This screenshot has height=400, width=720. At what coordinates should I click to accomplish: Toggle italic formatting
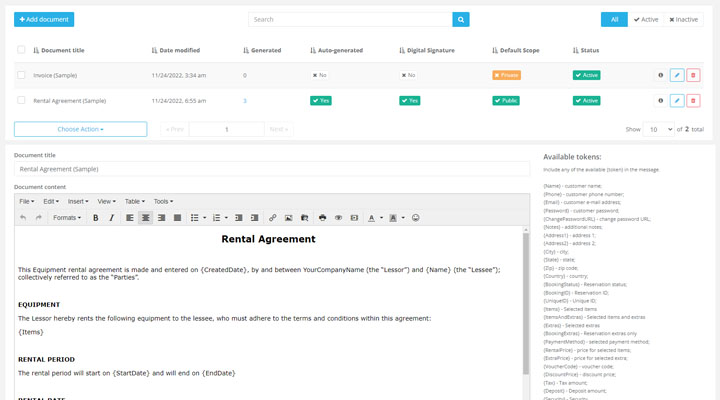[x=112, y=218]
